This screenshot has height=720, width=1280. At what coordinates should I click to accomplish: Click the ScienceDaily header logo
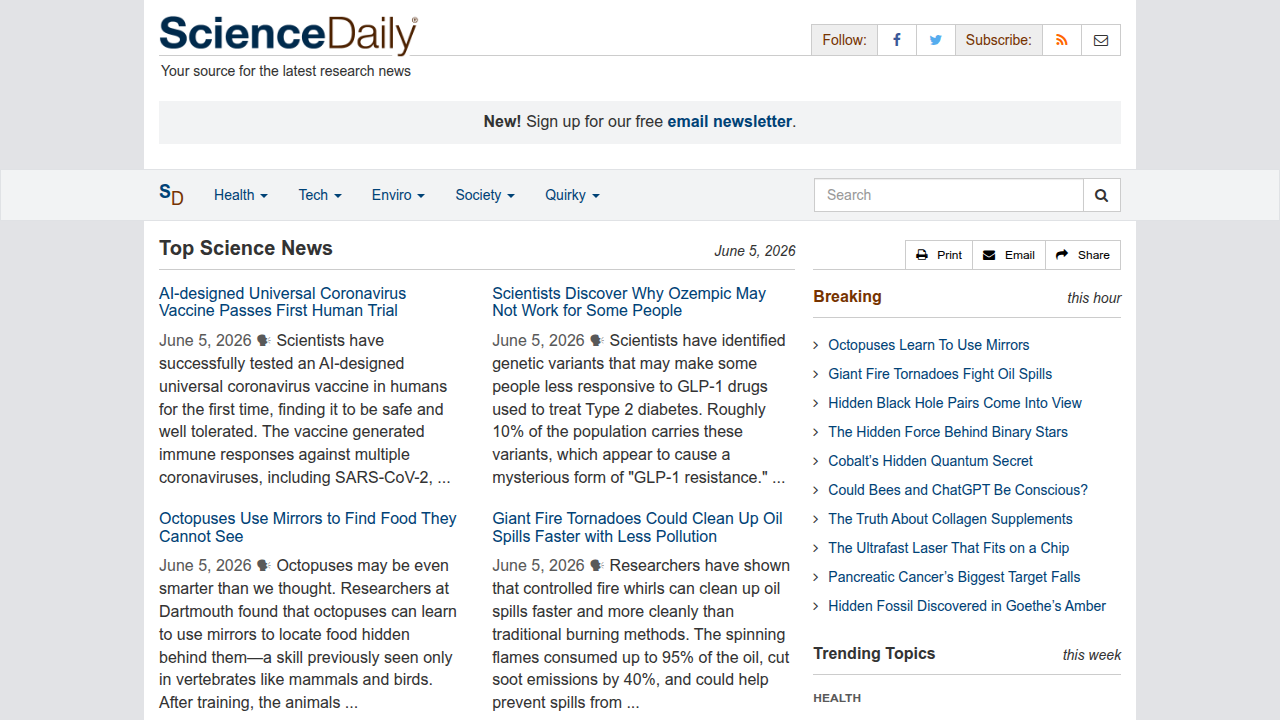(288, 35)
